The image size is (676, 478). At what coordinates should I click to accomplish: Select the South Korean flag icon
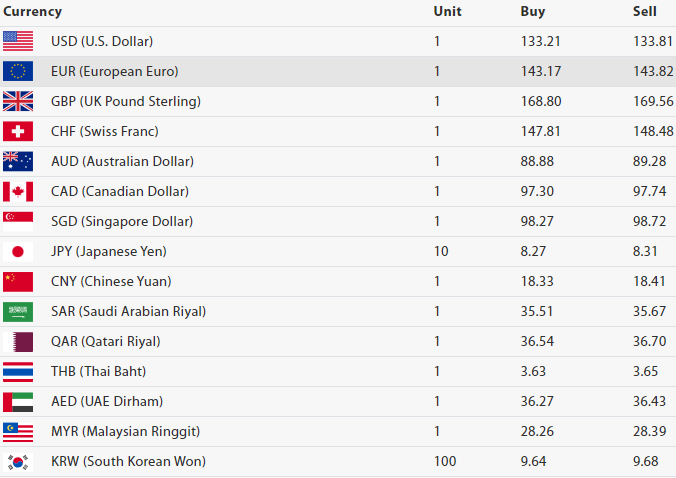[18, 461]
